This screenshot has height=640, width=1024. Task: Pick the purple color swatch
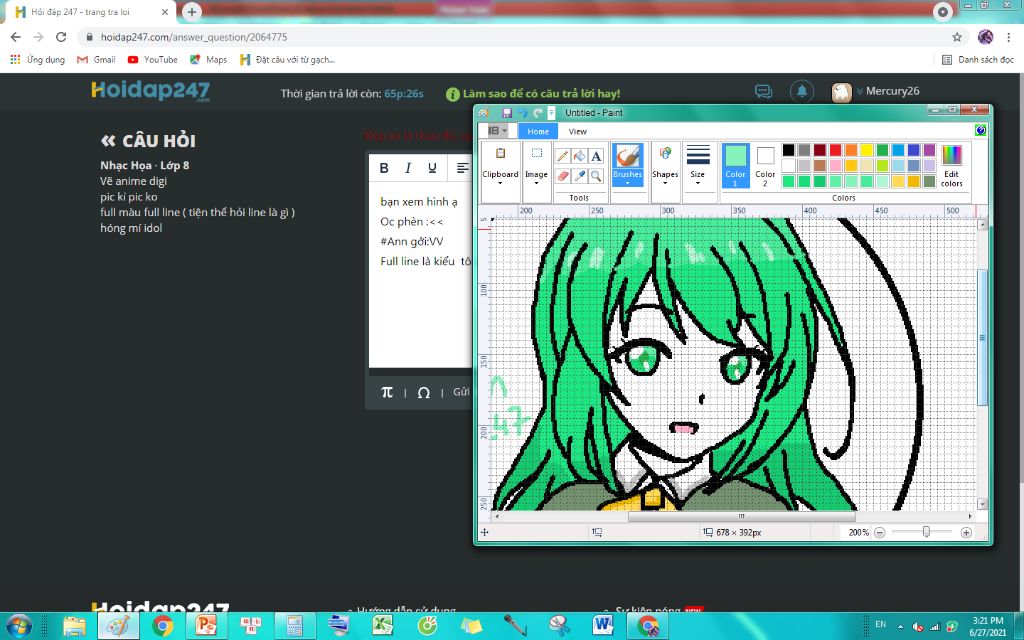click(x=929, y=150)
